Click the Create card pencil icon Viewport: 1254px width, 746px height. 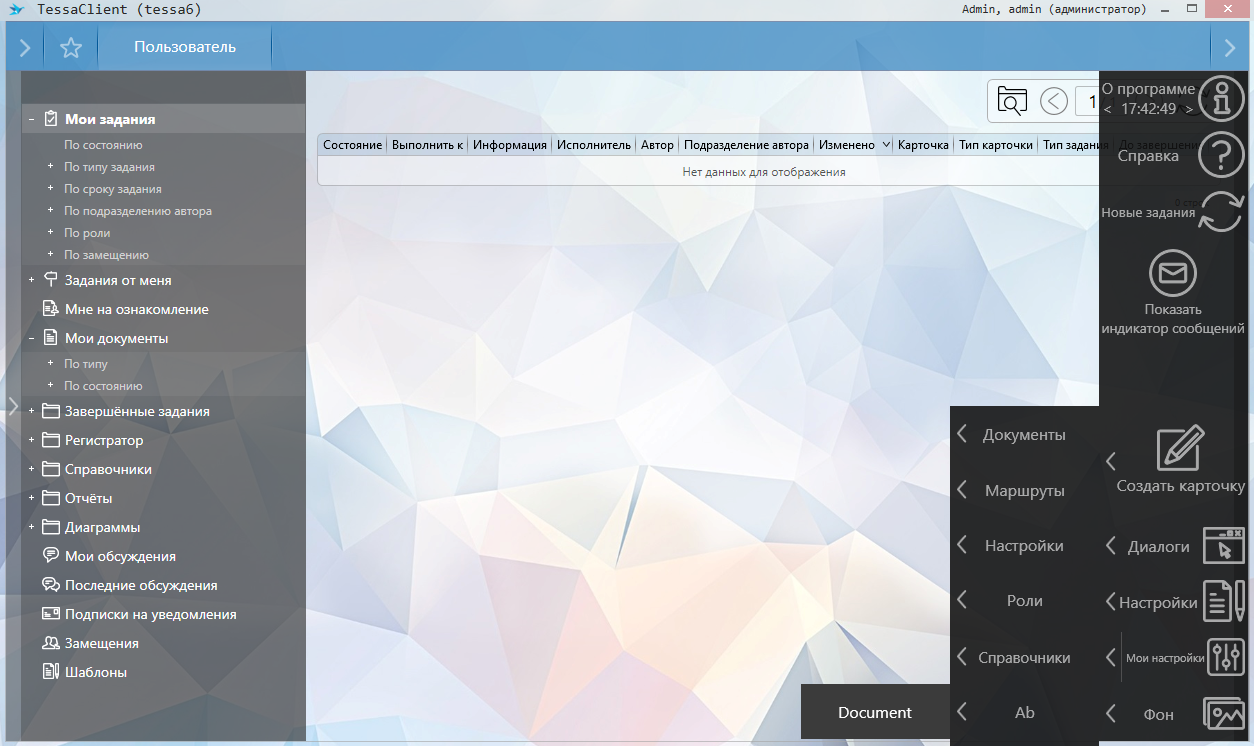(1180, 449)
